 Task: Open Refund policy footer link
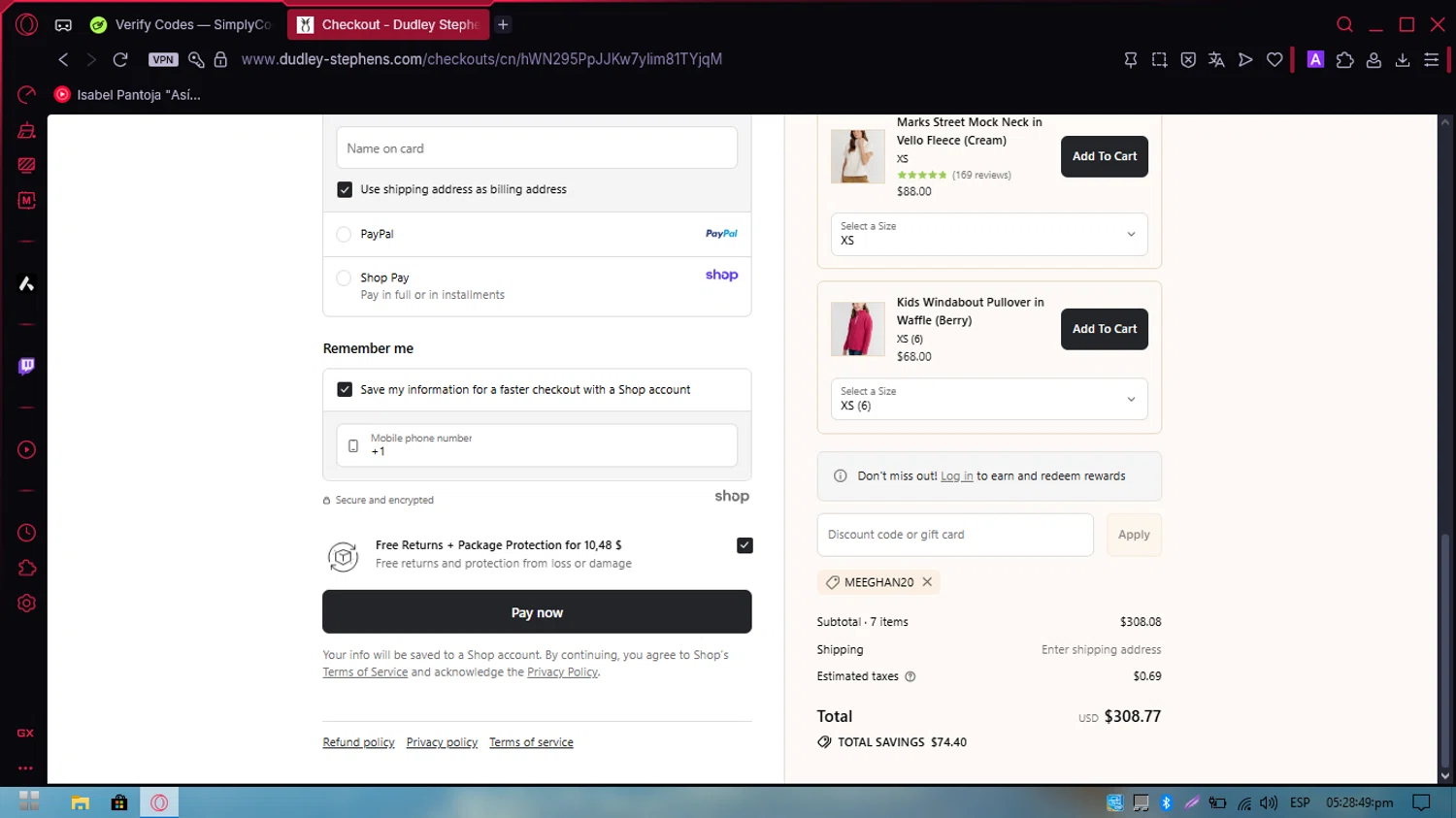pyautogui.click(x=358, y=742)
